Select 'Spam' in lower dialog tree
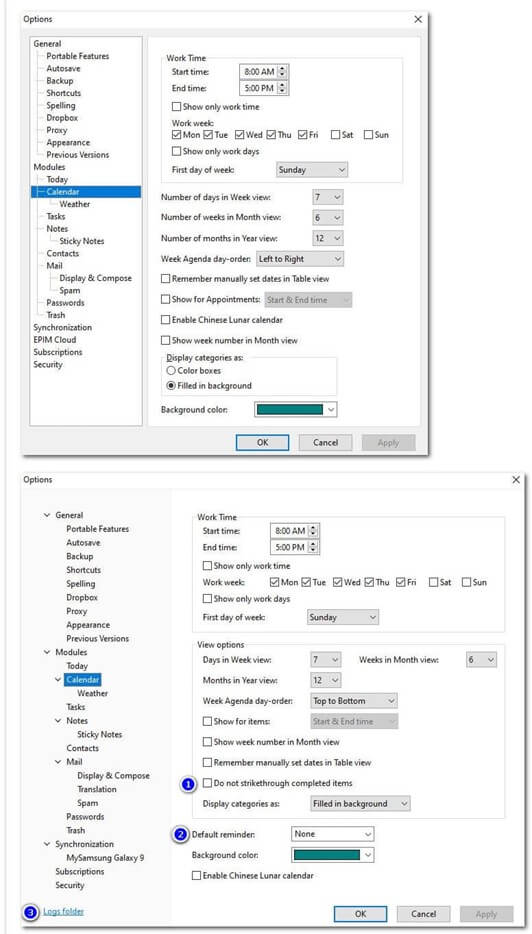This screenshot has height=934, width=532. 88,803
